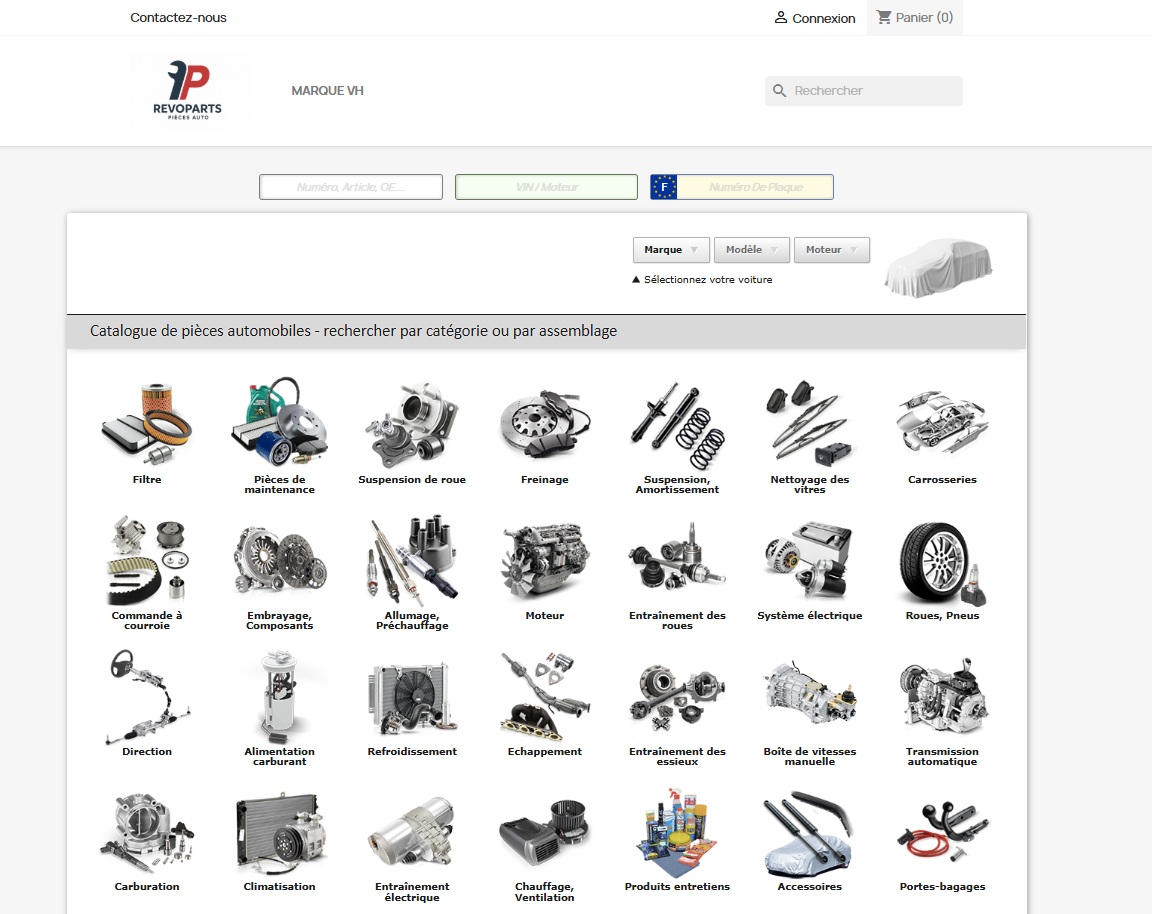Click the Roues, Pneus tire icon
Screen dimensions: 1152x914
coord(941,560)
